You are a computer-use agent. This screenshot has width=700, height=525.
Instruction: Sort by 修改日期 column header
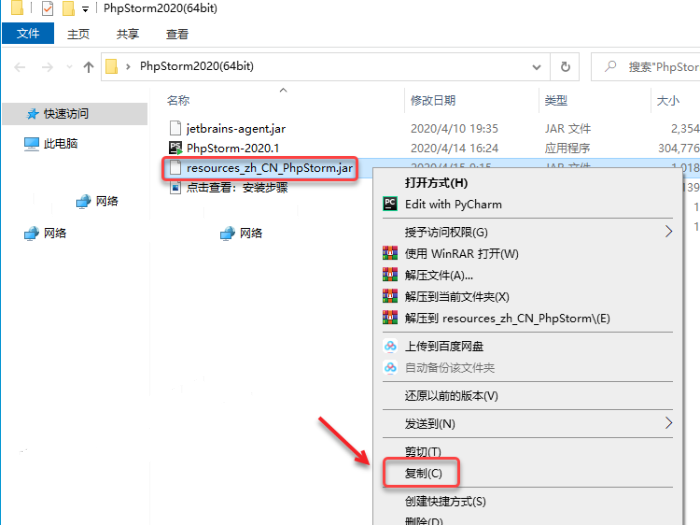coord(433,100)
